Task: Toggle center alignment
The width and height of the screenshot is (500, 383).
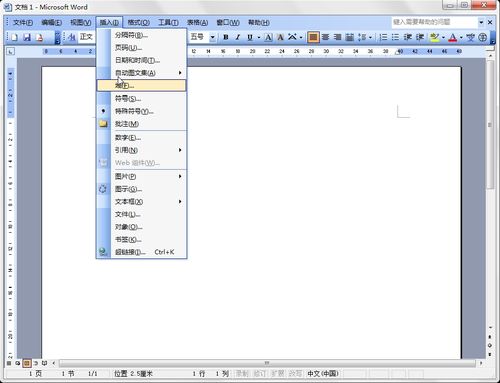Action: 325,37
